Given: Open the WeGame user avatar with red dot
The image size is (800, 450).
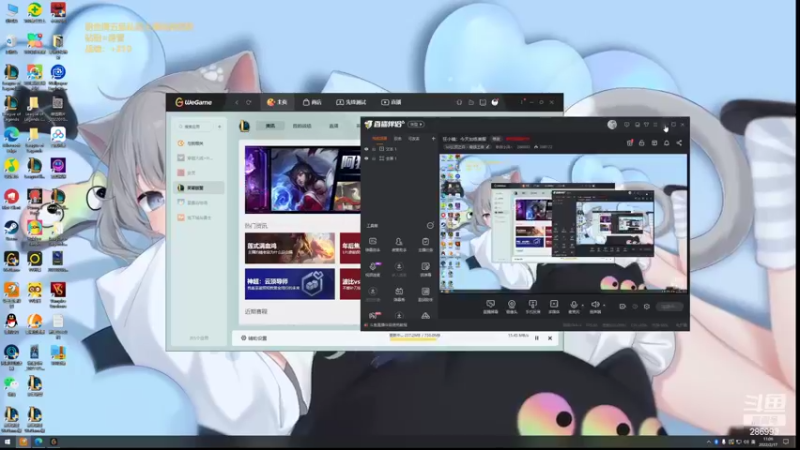Looking at the screenshot, I should tap(495, 103).
